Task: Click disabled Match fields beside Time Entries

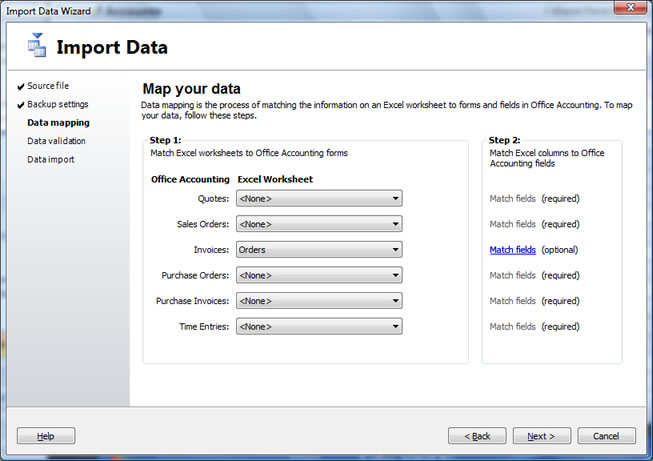Action: pos(513,326)
